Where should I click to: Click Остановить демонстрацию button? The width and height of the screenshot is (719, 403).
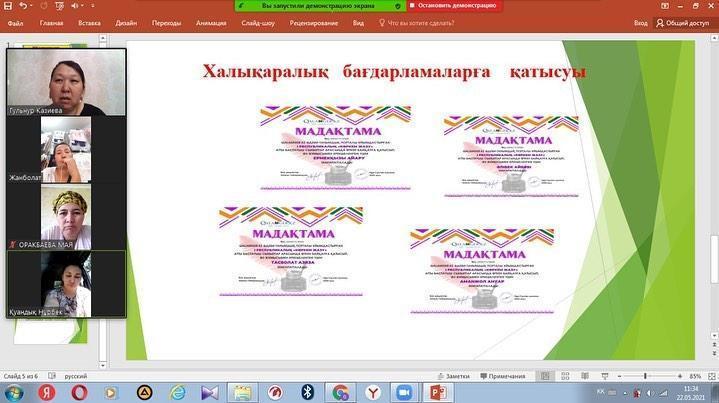449,6
